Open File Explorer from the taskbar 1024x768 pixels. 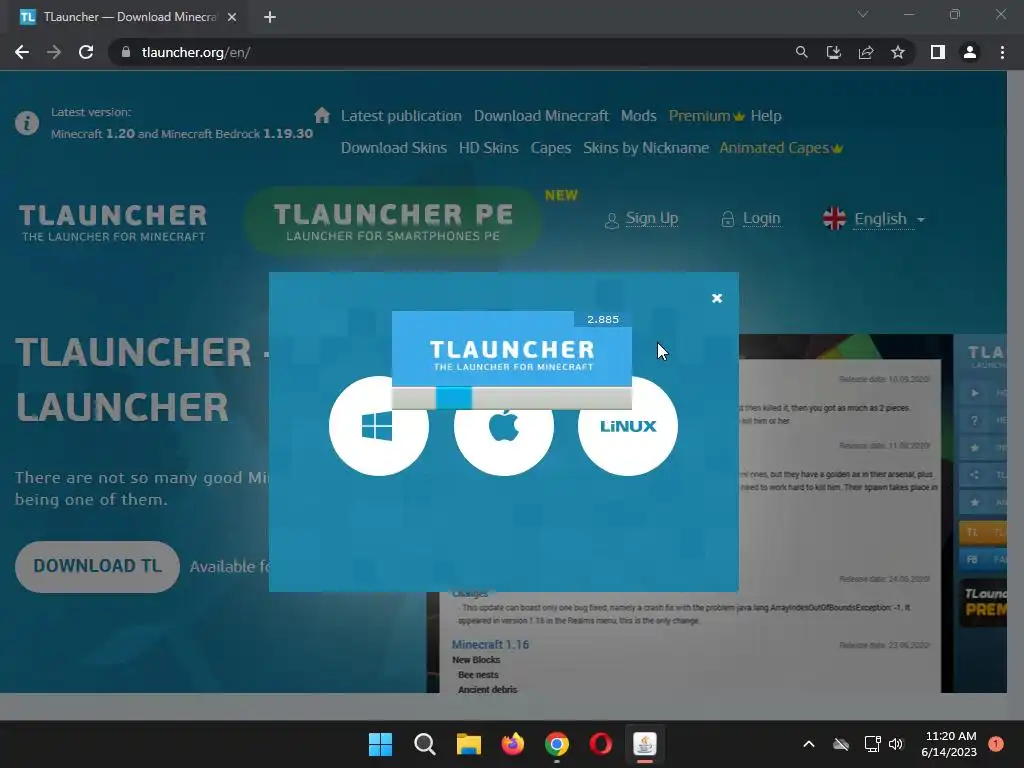[468, 744]
